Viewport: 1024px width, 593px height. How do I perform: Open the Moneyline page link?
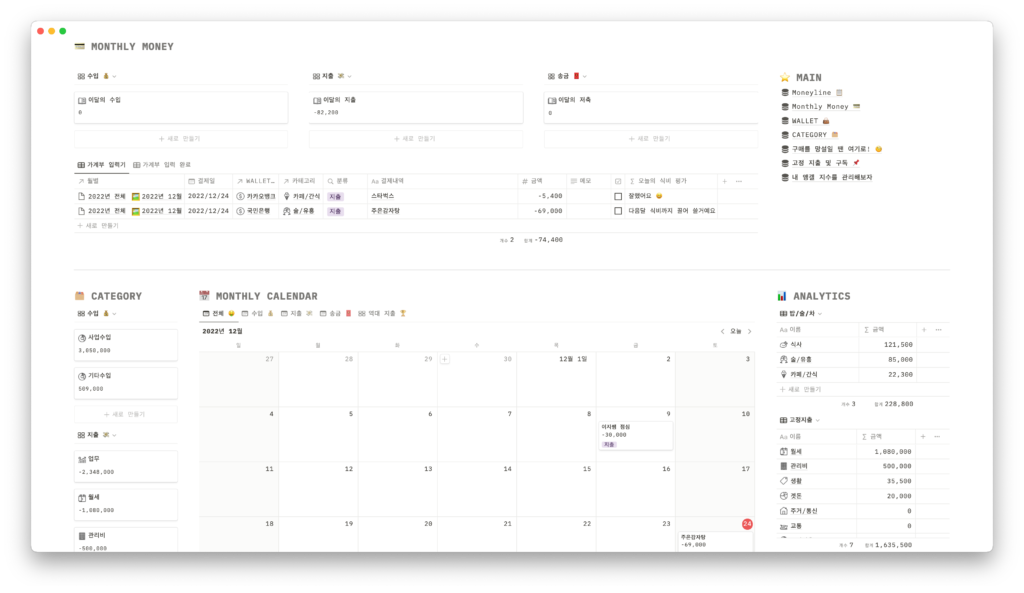pos(810,92)
